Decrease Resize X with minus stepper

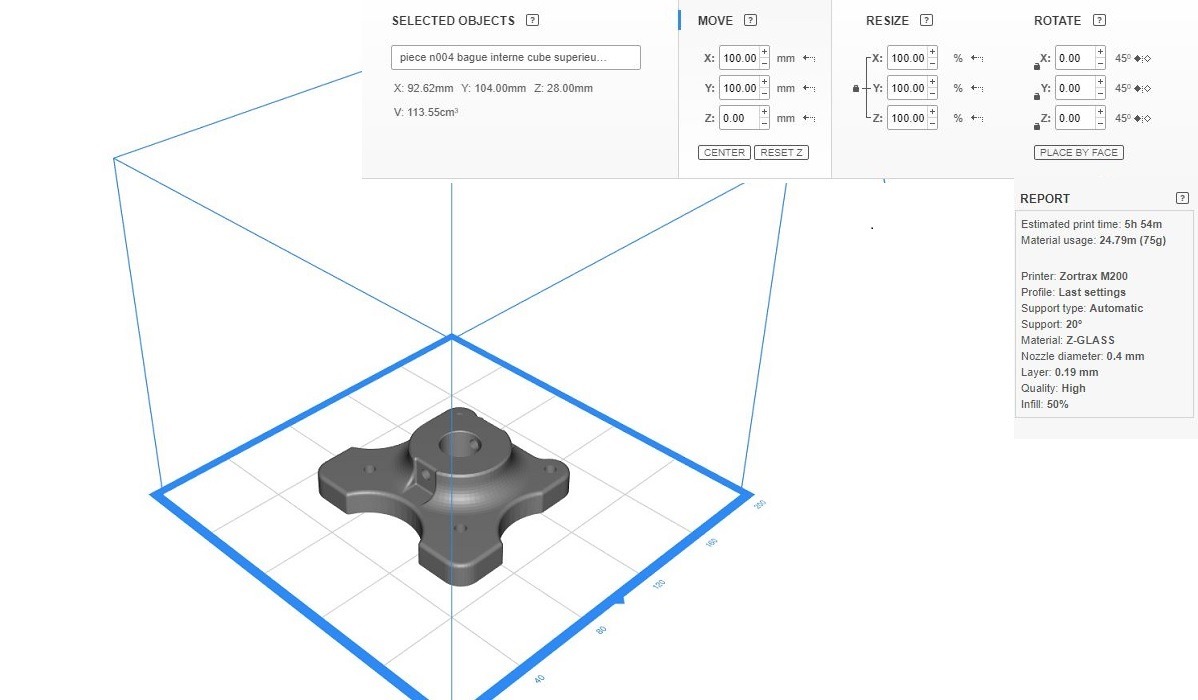pyautogui.click(x=932, y=63)
